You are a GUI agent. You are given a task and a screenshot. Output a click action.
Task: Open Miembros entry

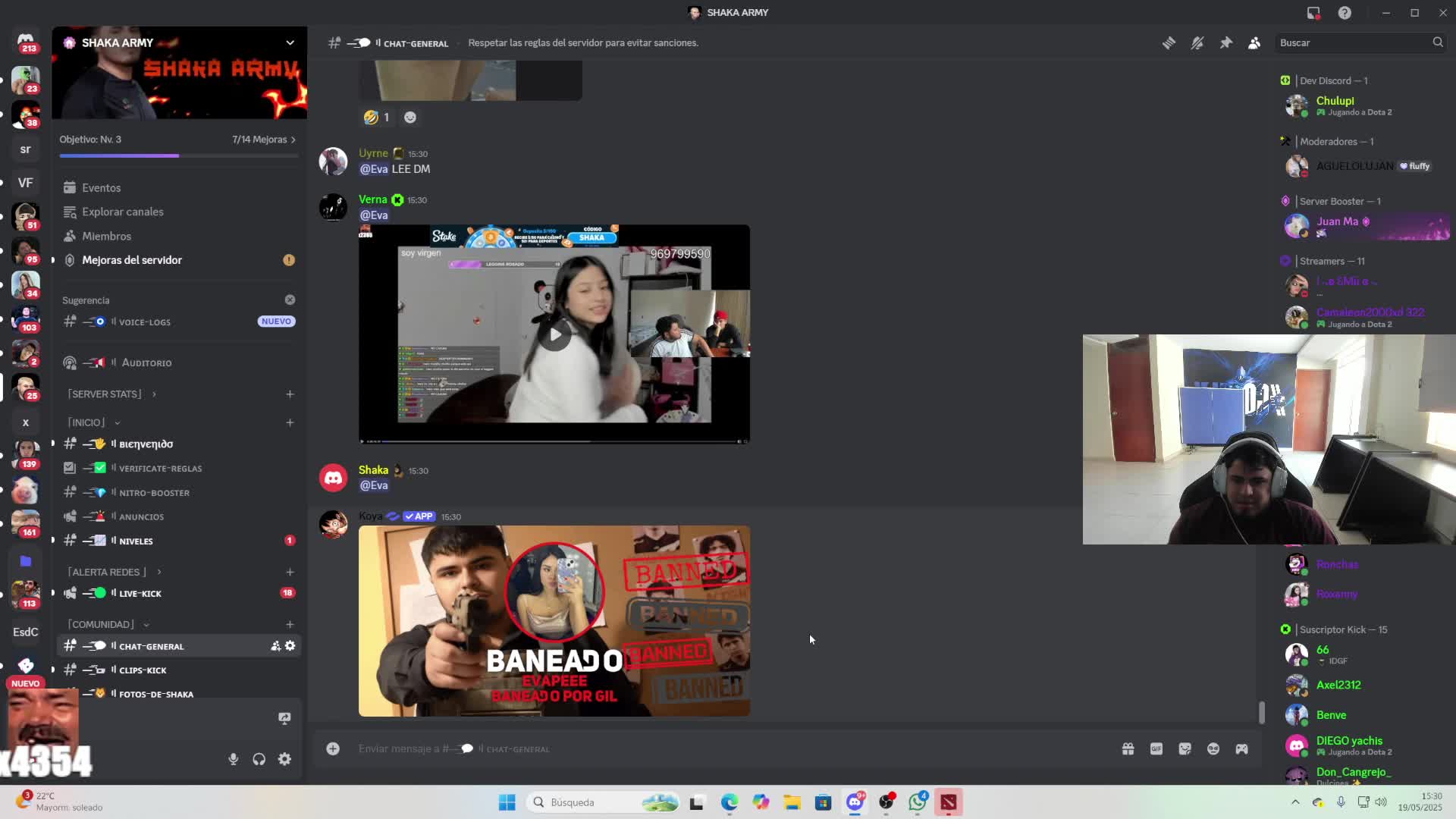click(x=179, y=237)
